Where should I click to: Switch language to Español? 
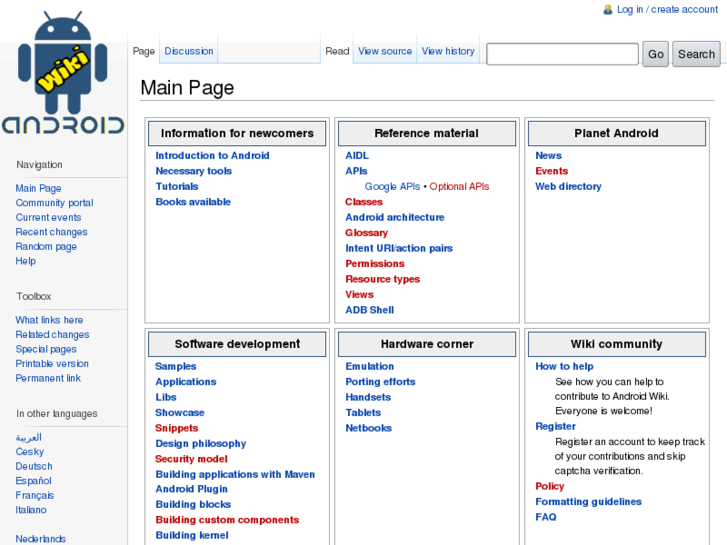coord(33,481)
